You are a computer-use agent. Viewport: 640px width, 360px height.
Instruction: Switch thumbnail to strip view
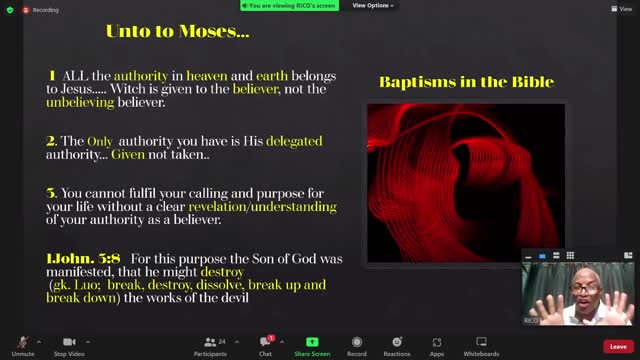pyautogui.click(x=556, y=256)
